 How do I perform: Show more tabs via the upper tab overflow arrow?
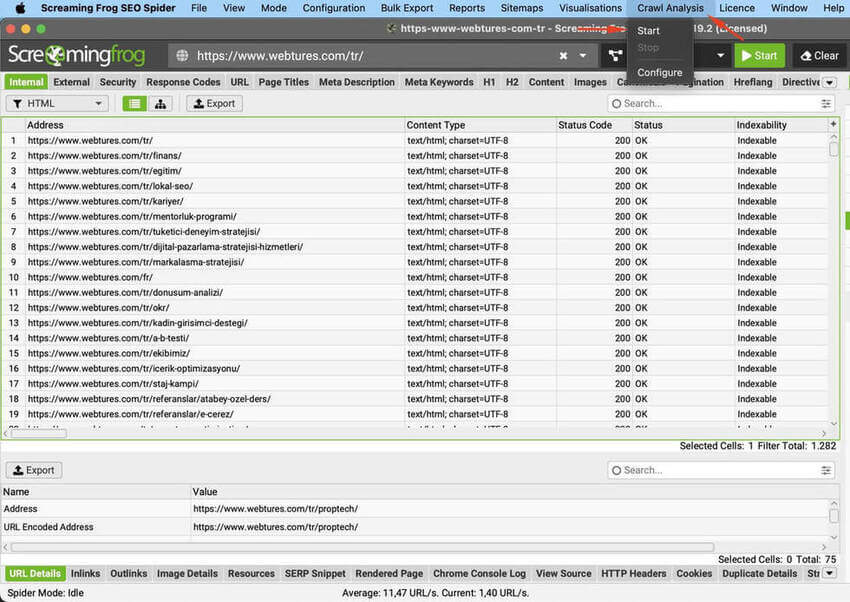coord(829,82)
